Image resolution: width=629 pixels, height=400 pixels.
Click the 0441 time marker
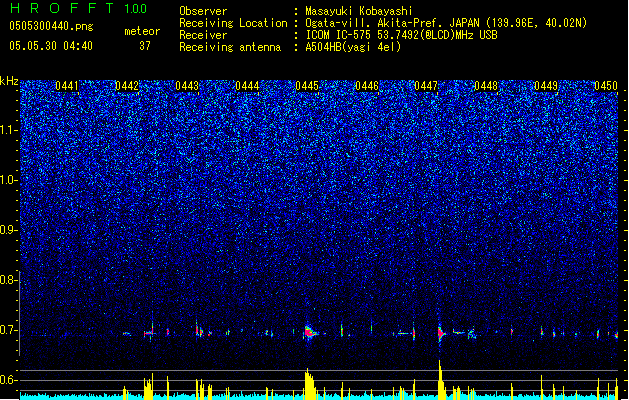pos(67,86)
